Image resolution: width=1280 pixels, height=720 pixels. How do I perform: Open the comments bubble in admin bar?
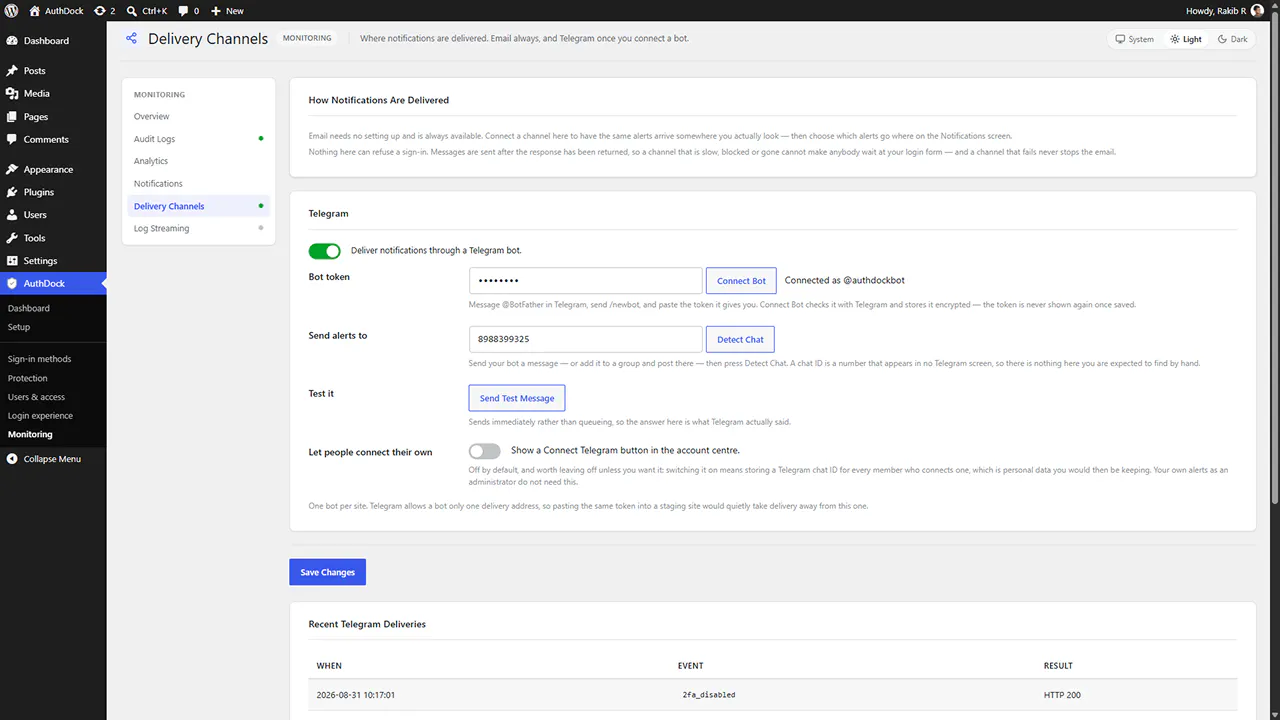coord(184,11)
